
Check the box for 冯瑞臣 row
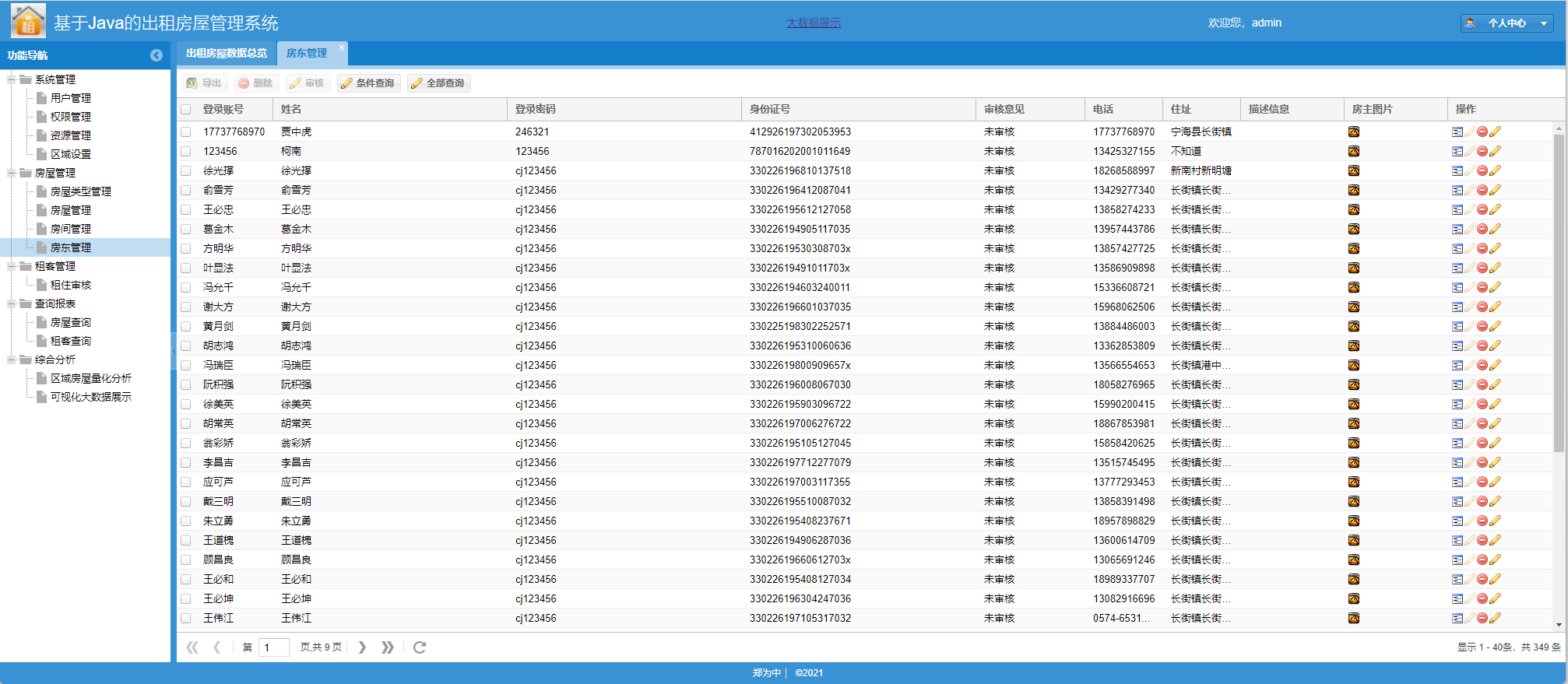click(186, 365)
